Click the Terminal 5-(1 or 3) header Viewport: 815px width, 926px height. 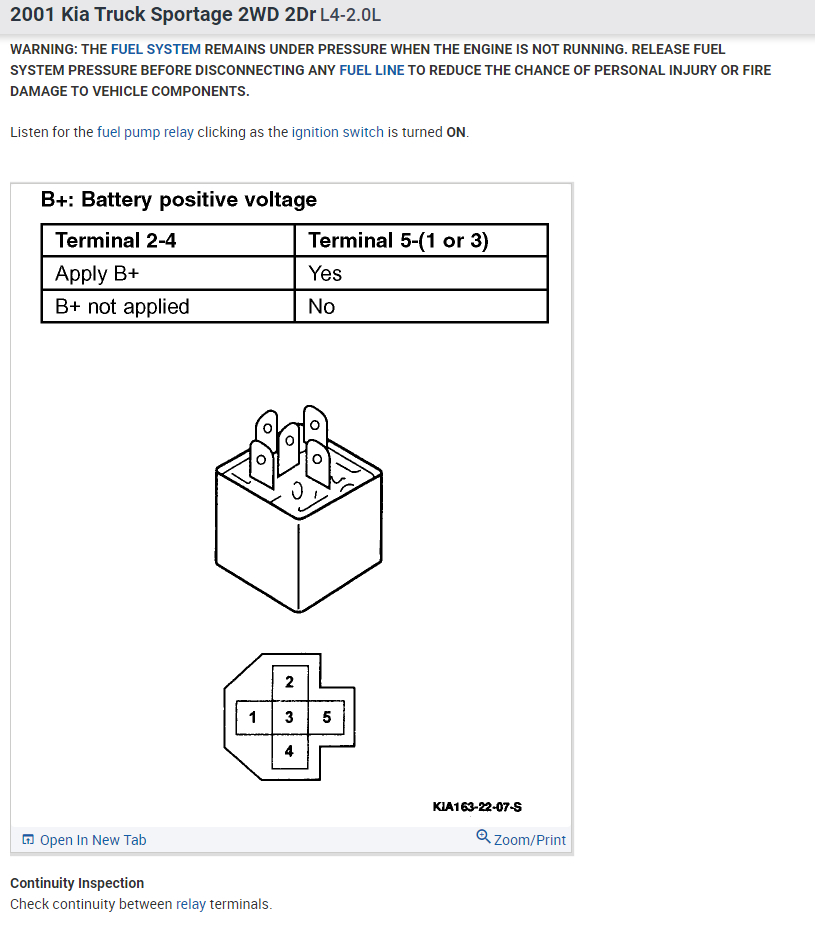[x=398, y=240]
